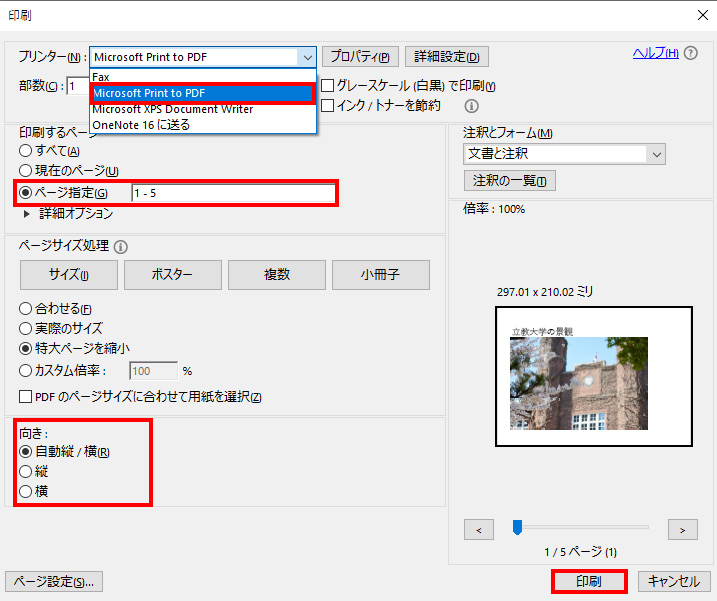717x601 pixels.
Task: Check the インク/トナーを節約 option
Action: pos(327,105)
